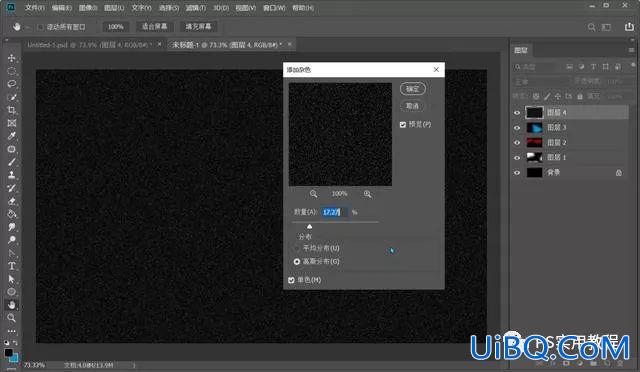This screenshot has height=372, width=640.
Task: Open the Layers panel flyout menu
Action: click(x=631, y=50)
